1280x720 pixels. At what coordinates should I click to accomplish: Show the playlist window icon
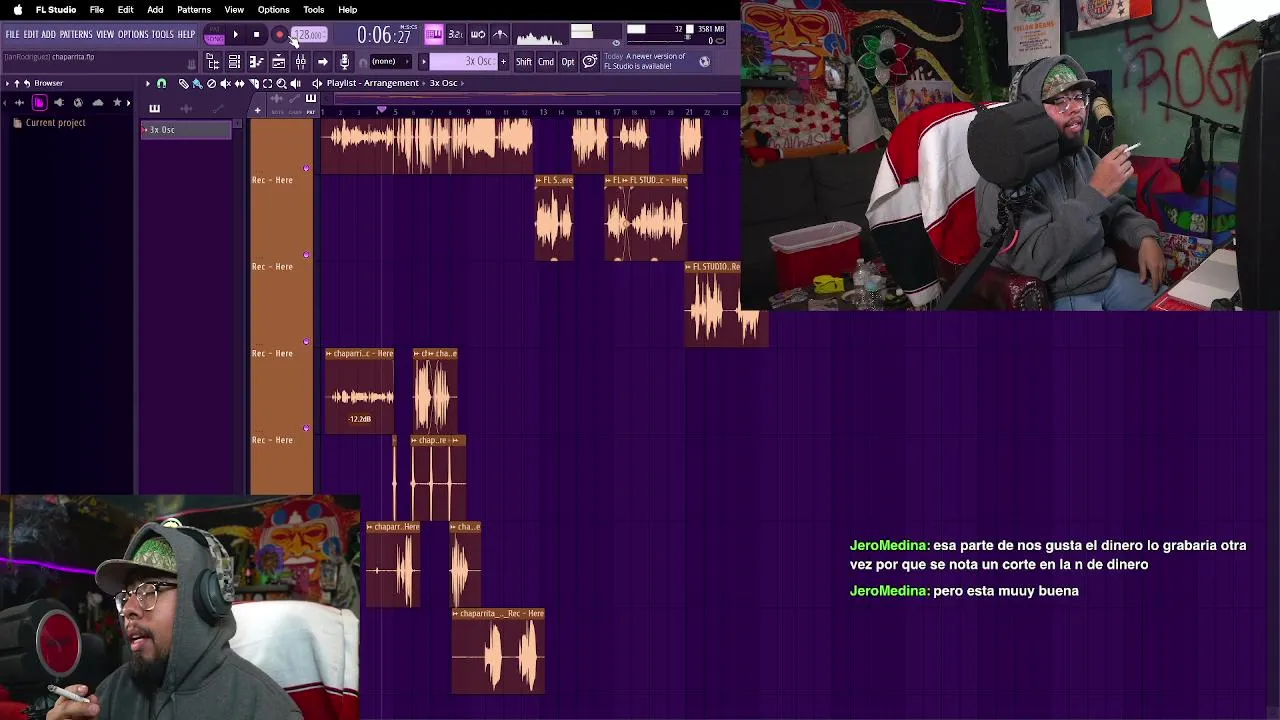coord(278,62)
